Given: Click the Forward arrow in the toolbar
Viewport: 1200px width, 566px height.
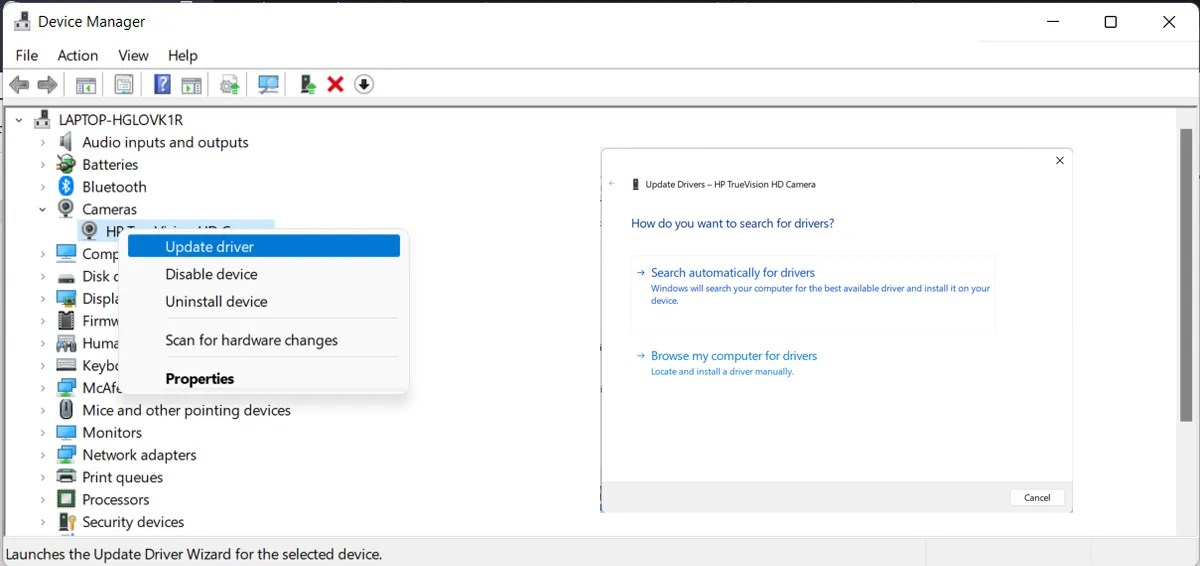Looking at the screenshot, I should click(47, 85).
